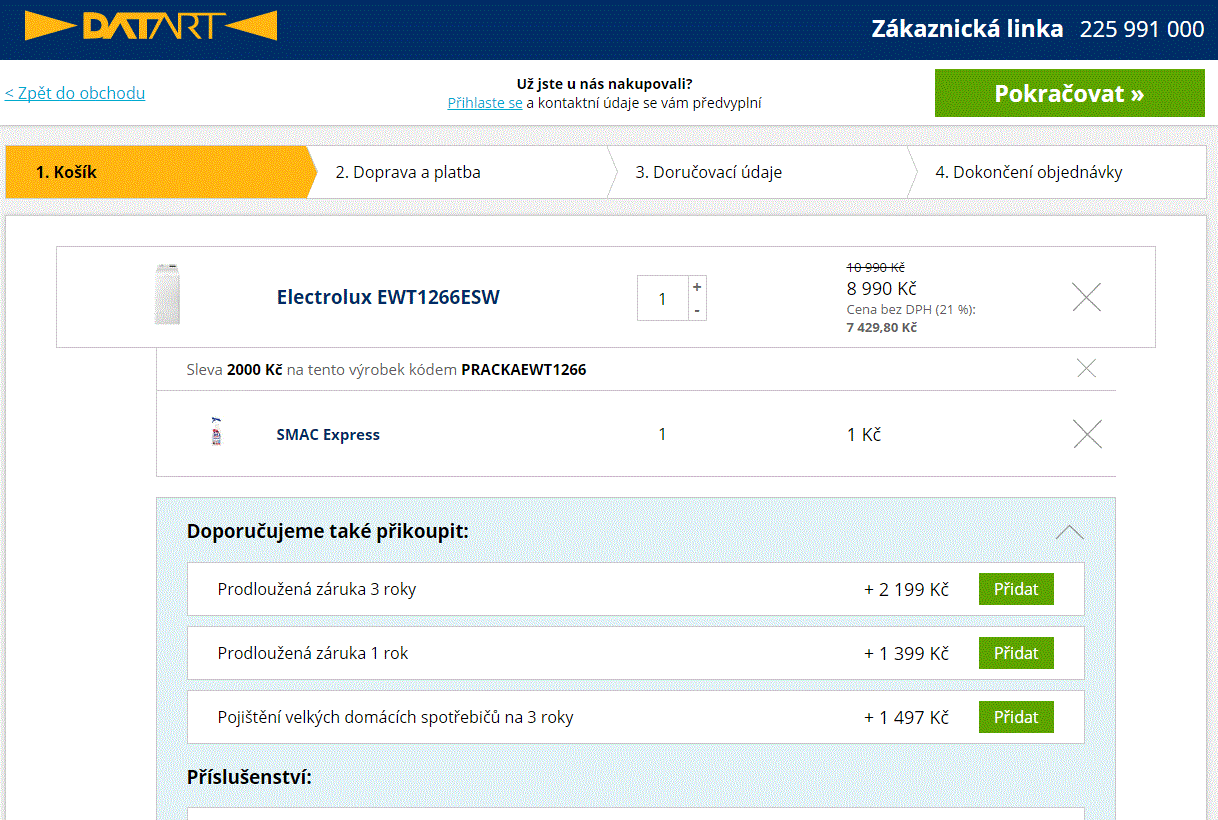Remove SMAC Express from cart
1218x820 pixels.
tap(1087, 434)
